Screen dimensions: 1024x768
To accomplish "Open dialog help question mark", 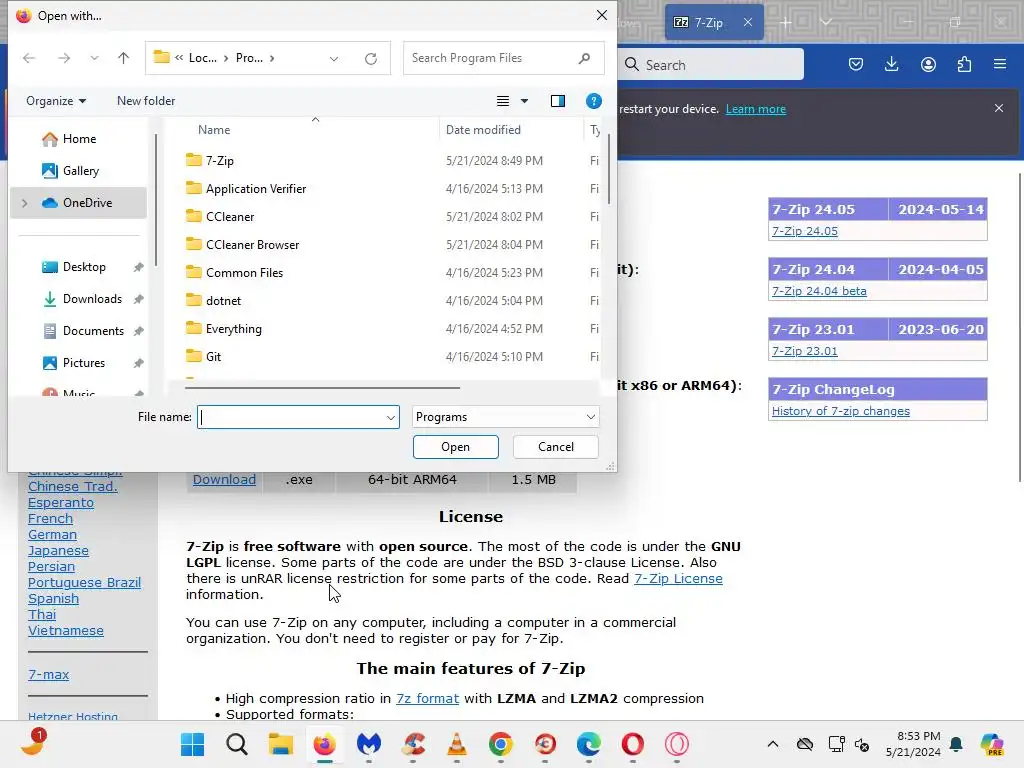I will coord(593,101).
